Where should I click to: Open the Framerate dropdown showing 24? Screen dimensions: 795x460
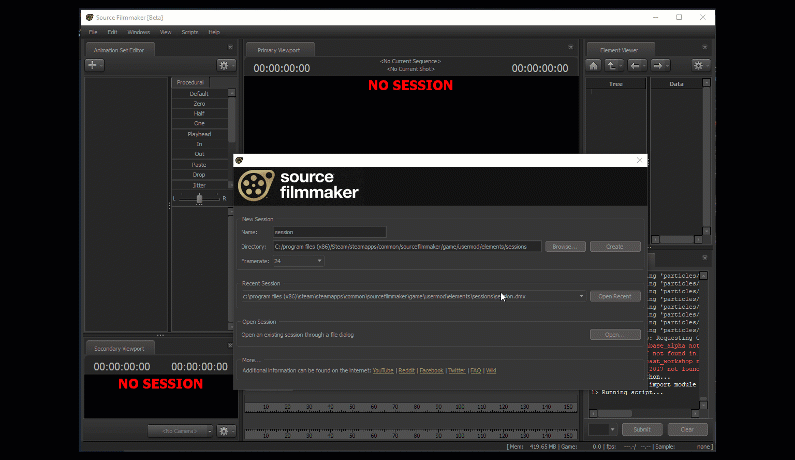click(298, 261)
